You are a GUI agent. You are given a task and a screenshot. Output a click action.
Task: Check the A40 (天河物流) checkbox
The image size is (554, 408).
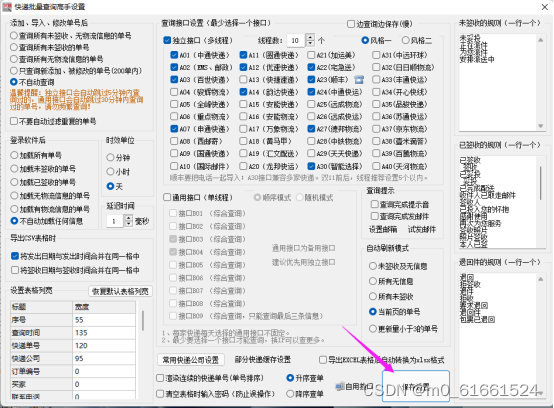(x=376, y=166)
